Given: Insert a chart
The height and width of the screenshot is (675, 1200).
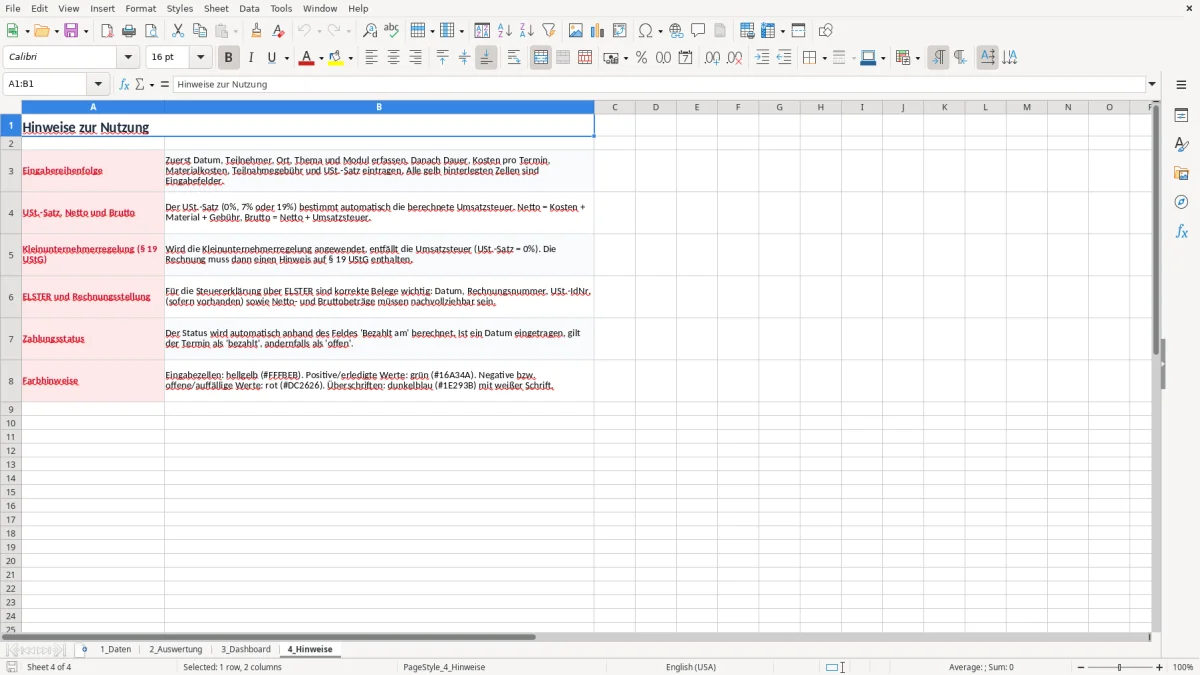Looking at the screenshot, I should 598,31.
